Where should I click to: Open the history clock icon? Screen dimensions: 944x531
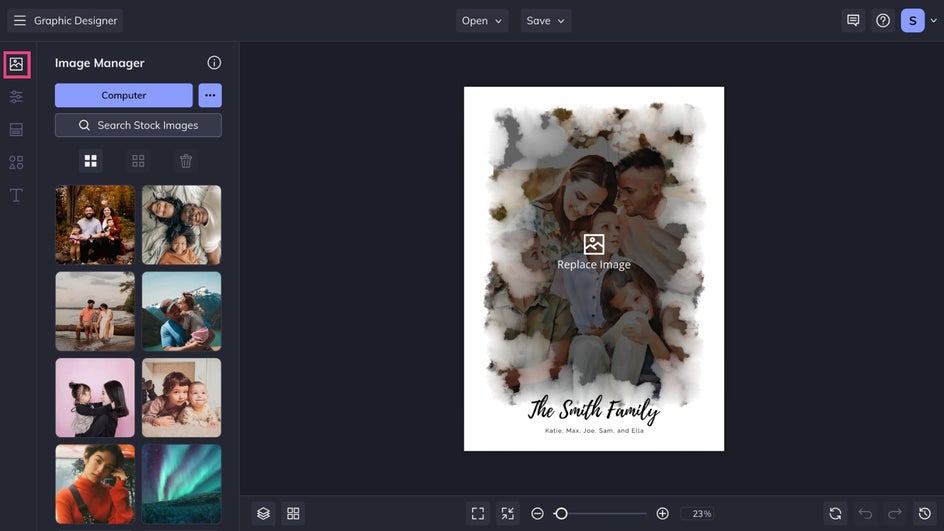coord(925,514)
